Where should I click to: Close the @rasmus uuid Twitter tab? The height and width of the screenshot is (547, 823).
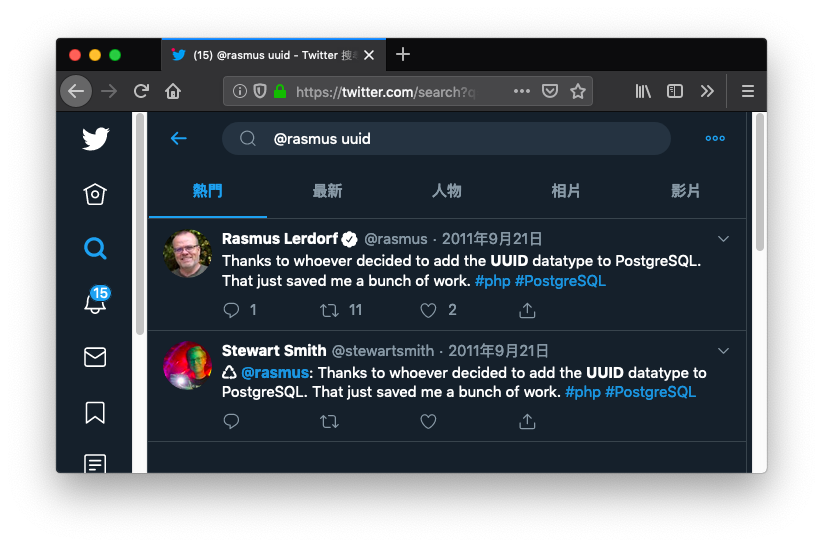click(369, 55)
